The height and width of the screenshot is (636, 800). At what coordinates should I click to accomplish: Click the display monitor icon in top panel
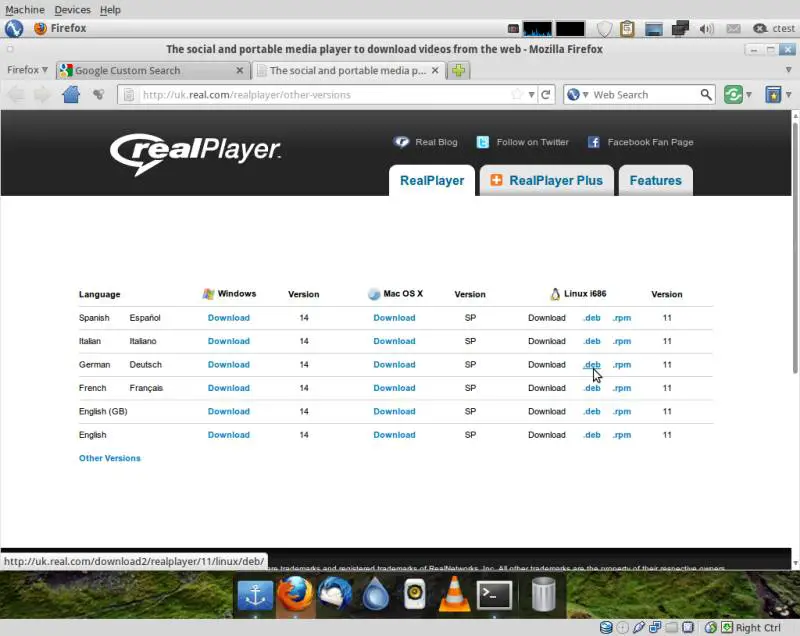[654, 29]
